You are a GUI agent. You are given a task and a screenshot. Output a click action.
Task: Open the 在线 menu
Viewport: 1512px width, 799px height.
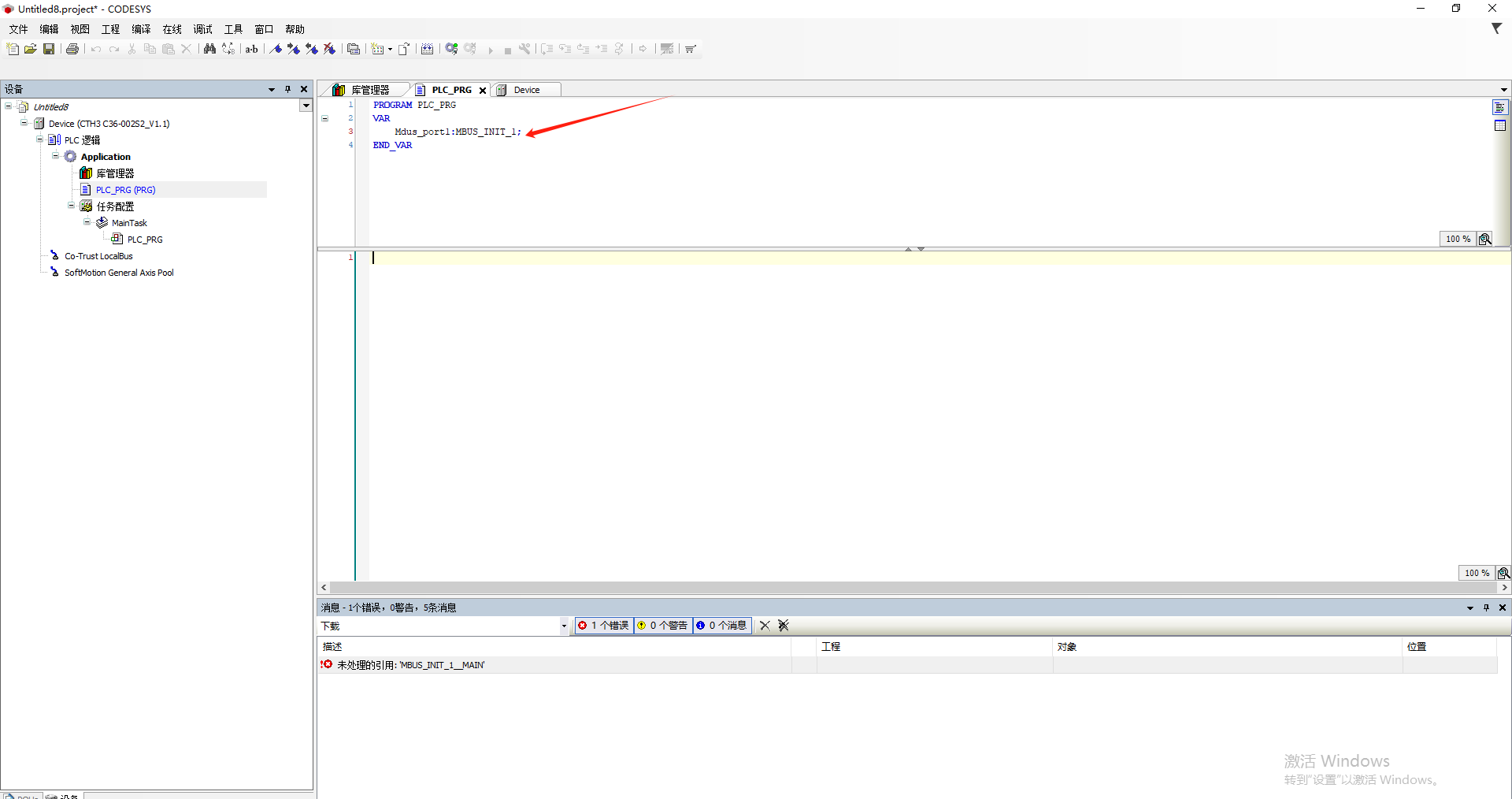tap(172, 29)
